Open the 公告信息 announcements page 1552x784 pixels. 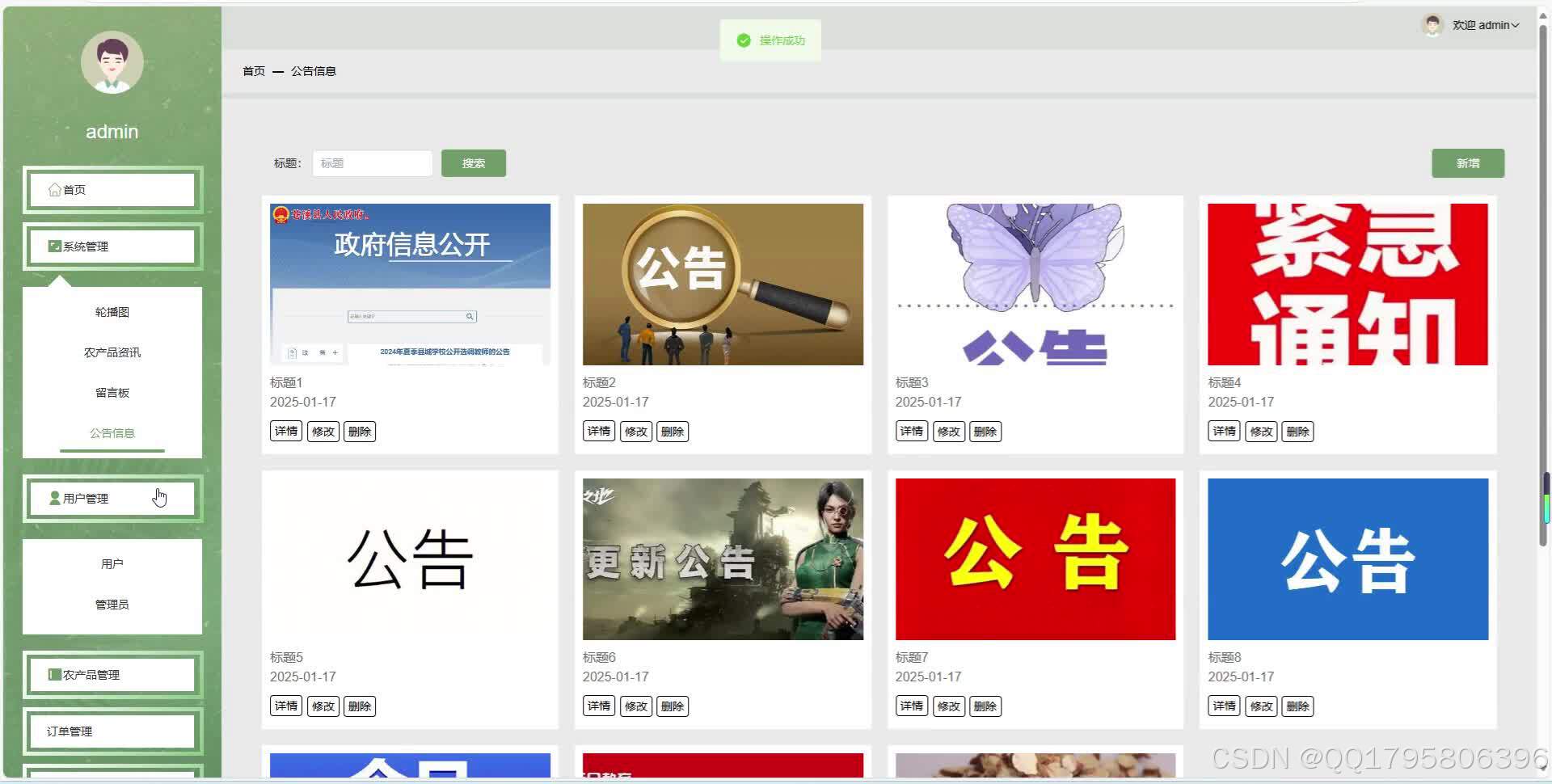click(112, 432)
